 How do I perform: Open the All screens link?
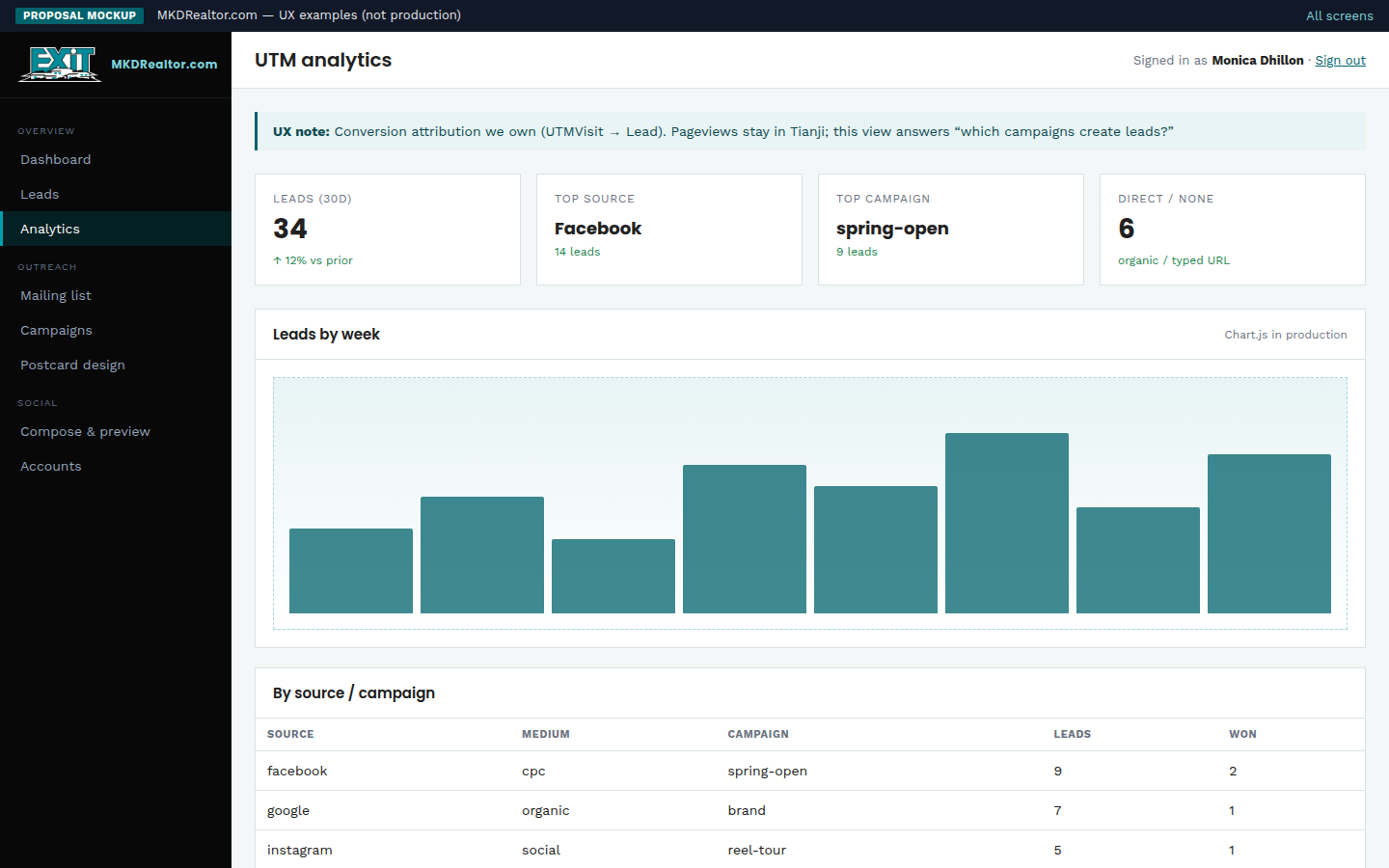pyautogui.click(x=1339, y=15)
